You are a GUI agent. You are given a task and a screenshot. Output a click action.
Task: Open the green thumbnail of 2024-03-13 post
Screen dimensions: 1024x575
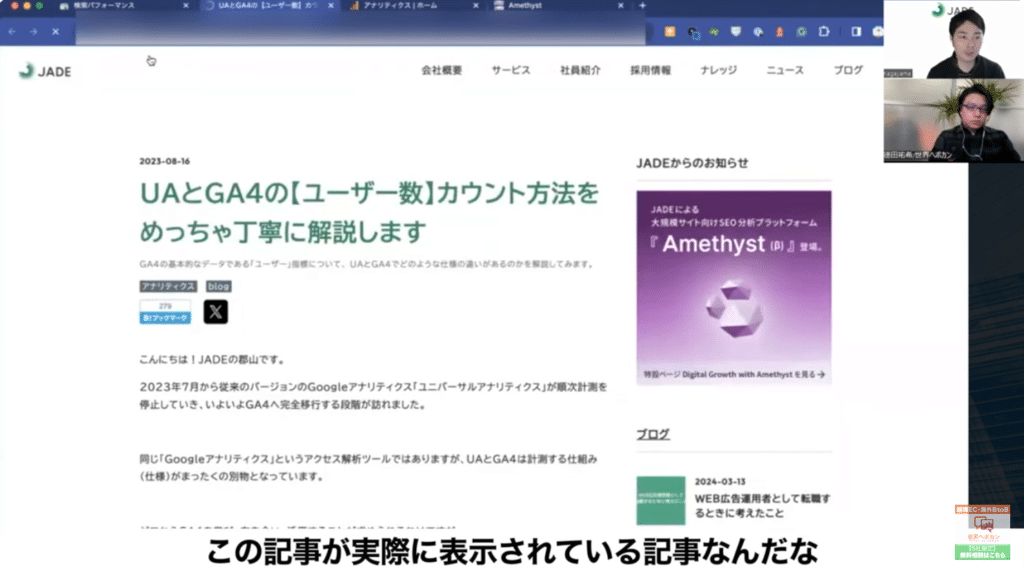tap(661, 501)
